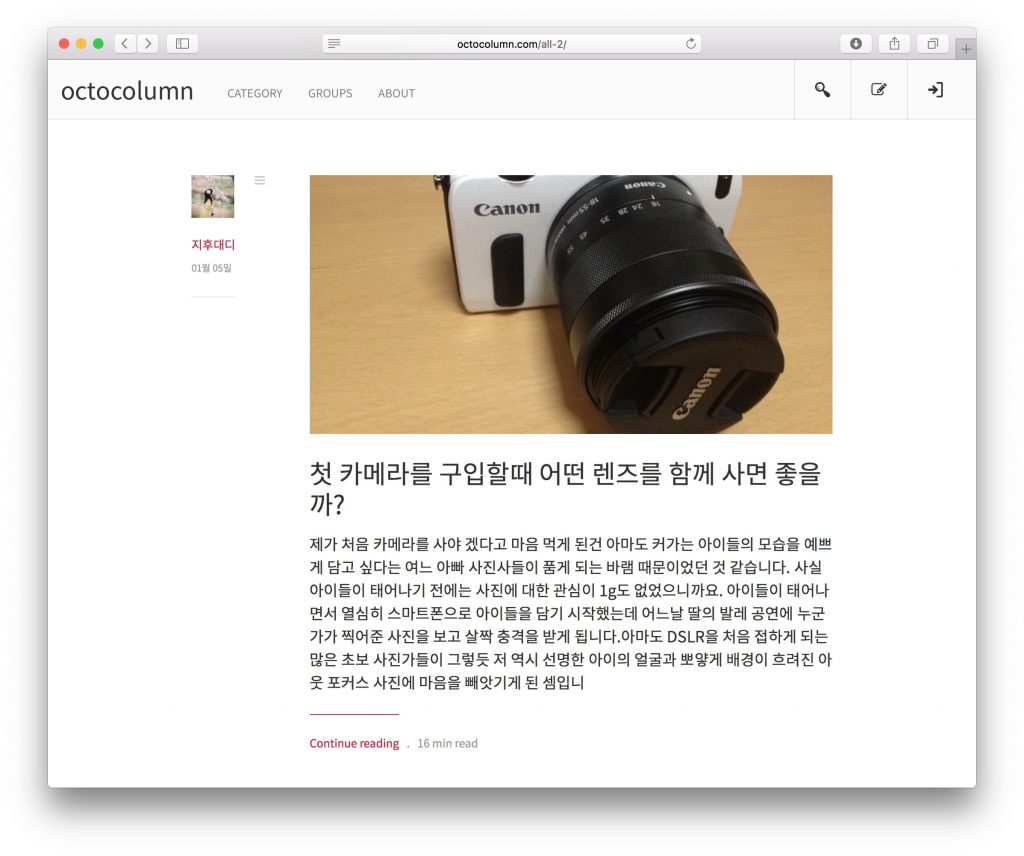Image resolution: width=1024 pixels, height=856 pixels.
Task: Show all tabs overview
Action: (933, 44)
